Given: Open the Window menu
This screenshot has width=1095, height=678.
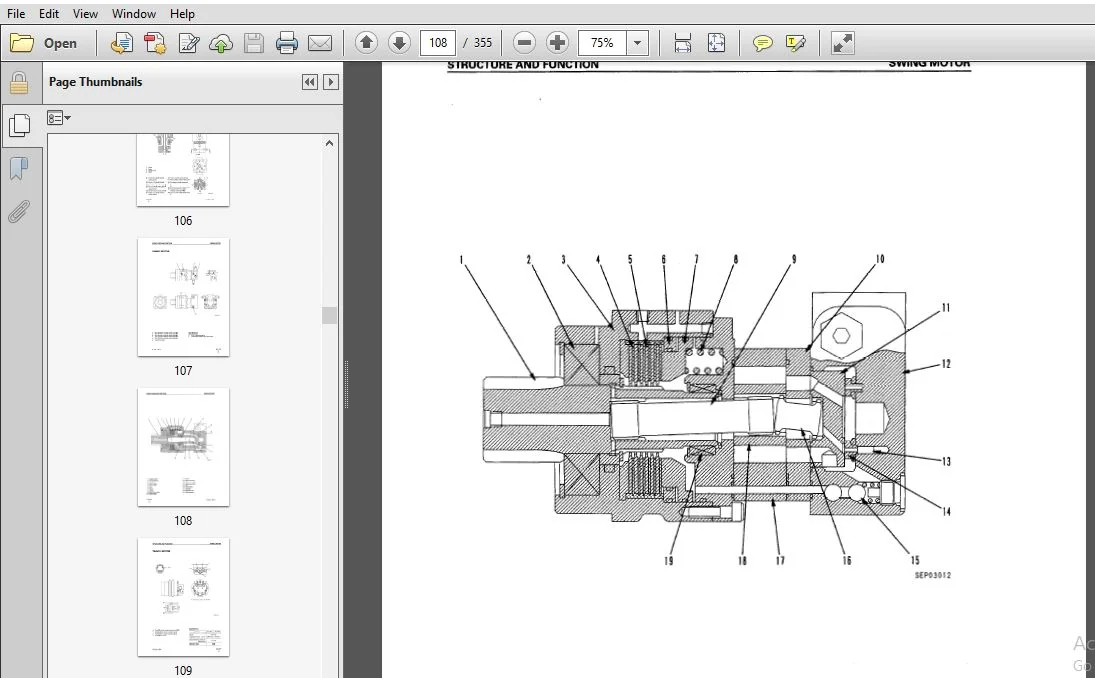Looking at the screenshot, I should click(133, 13).
